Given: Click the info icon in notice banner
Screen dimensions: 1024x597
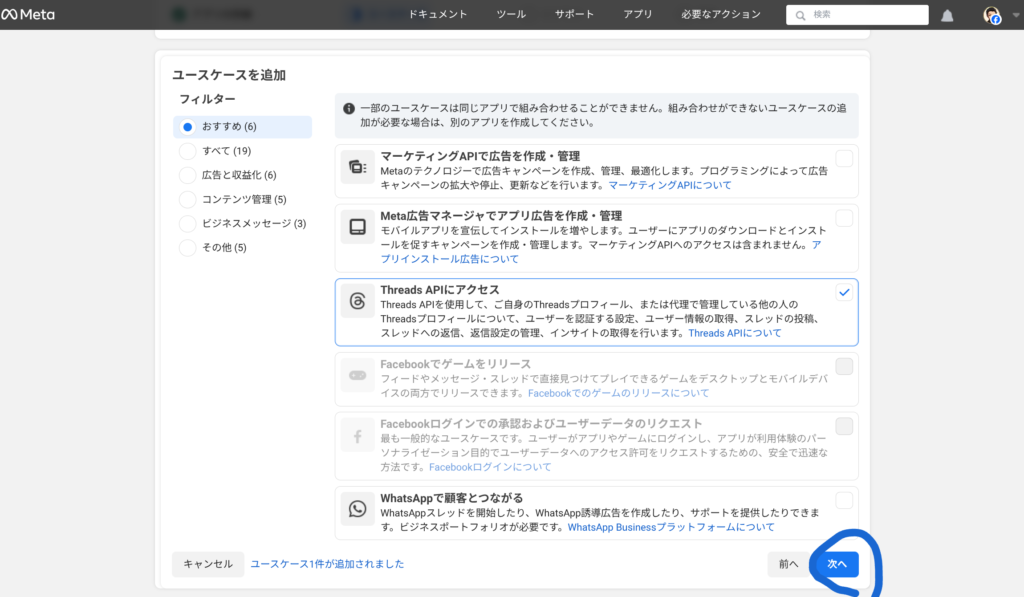Looking at the screenshot, I should 349,109.
